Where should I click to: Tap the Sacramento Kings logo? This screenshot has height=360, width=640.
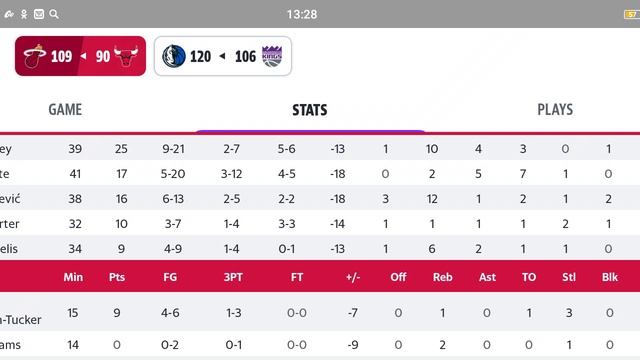click(272, 56)
